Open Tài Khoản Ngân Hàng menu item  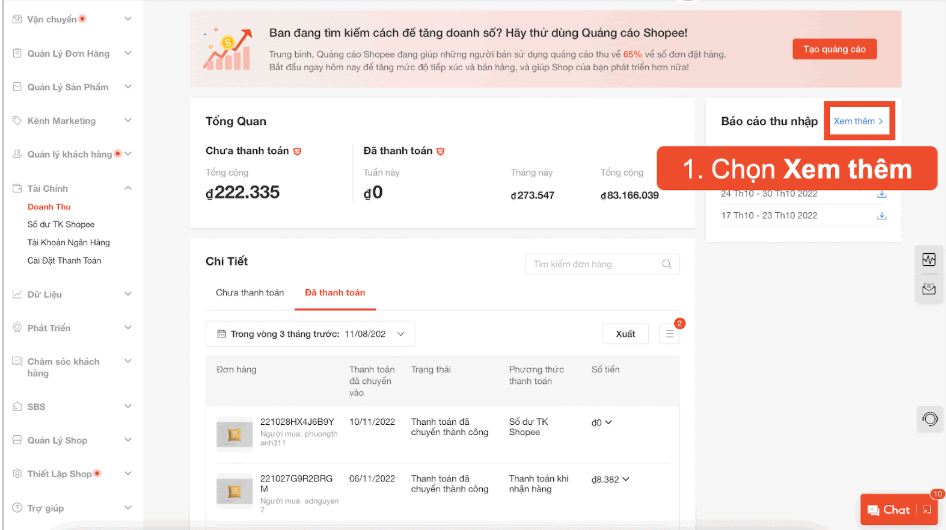click(69, 243)
